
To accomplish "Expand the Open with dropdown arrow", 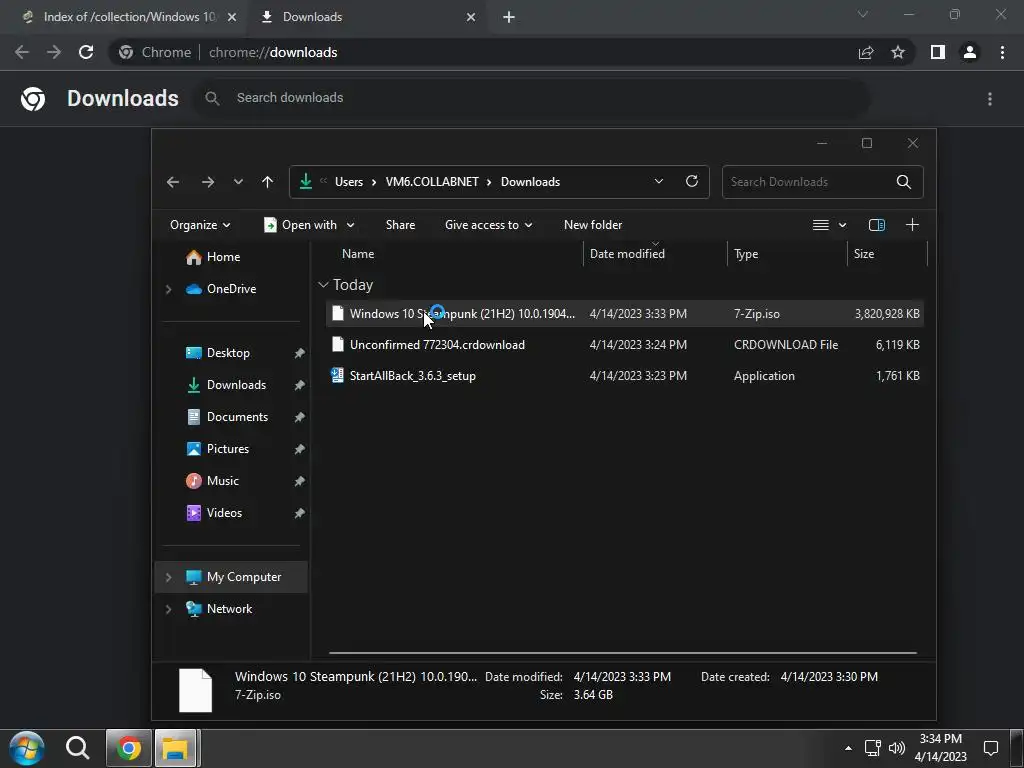I will pos(351,225).
